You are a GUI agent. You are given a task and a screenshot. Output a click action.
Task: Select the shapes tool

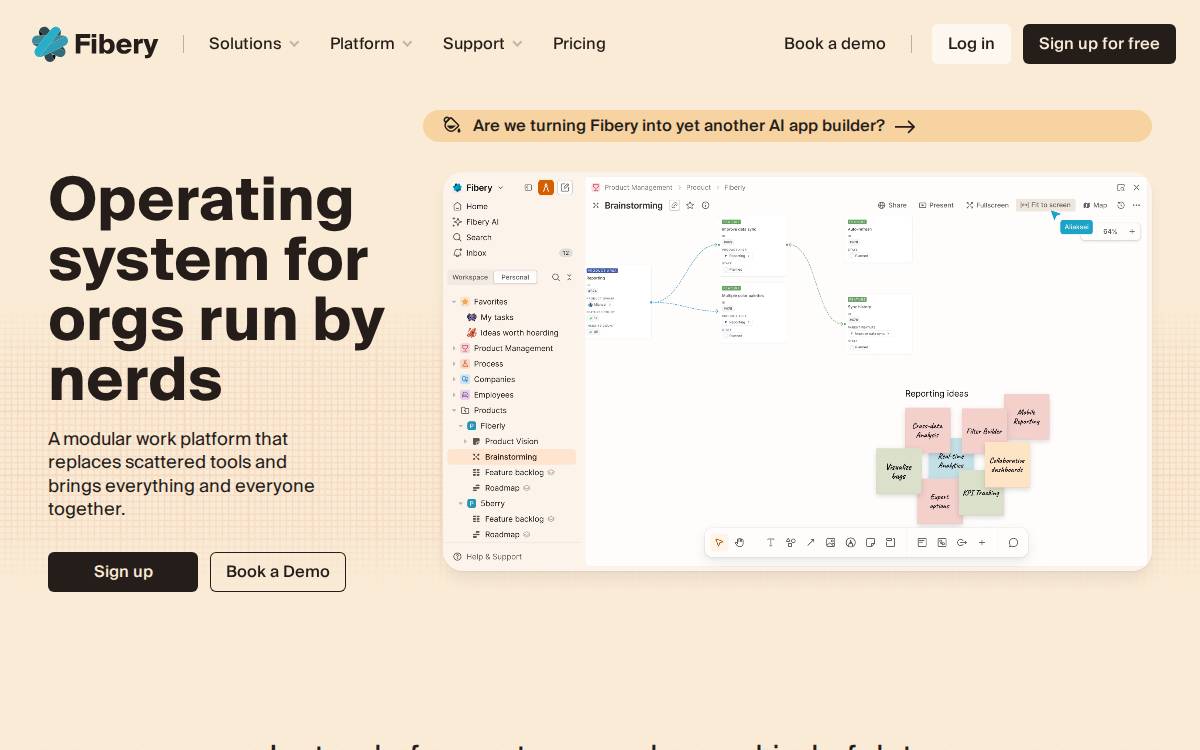point(791,542)
